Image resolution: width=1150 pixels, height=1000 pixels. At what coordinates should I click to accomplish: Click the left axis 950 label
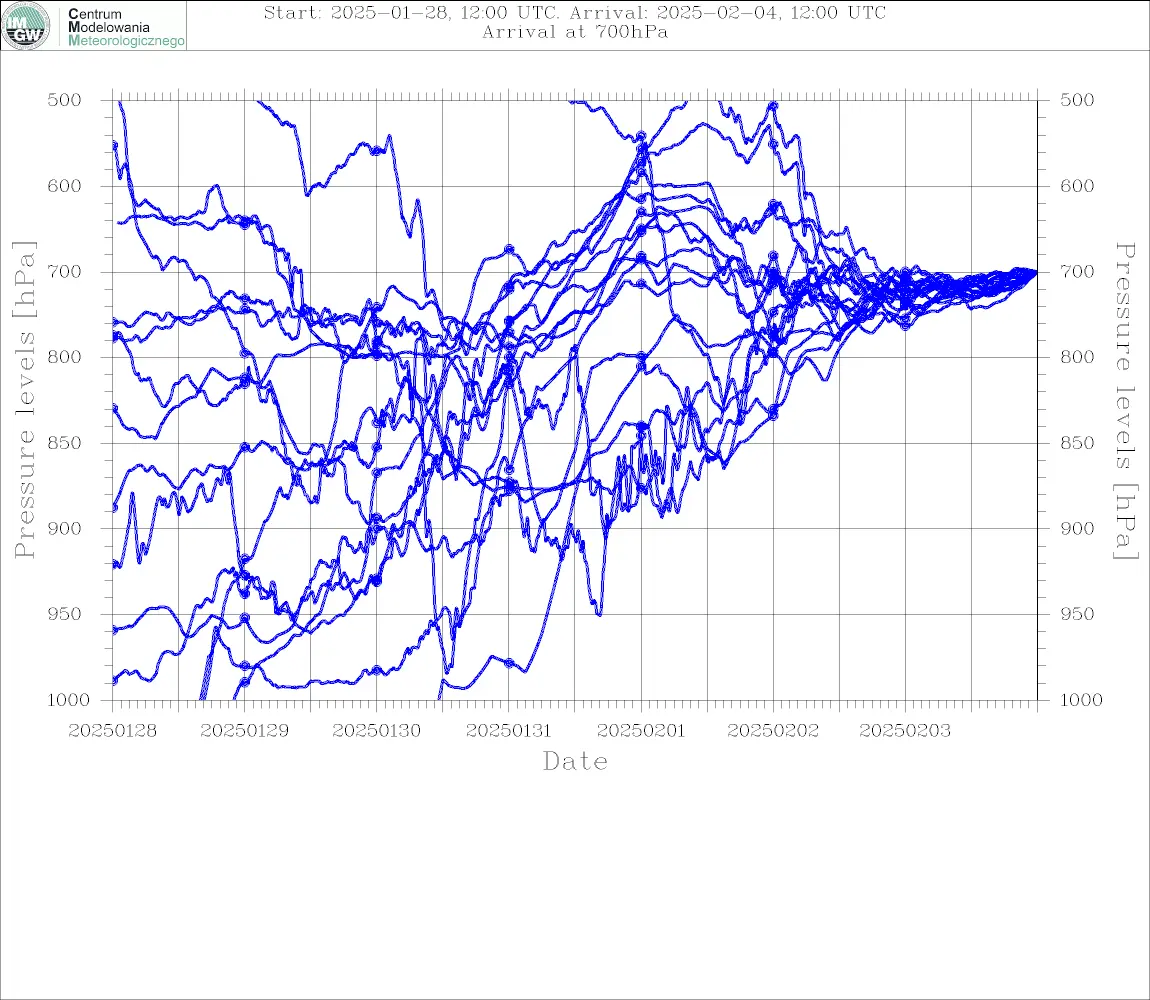[65, 614]
